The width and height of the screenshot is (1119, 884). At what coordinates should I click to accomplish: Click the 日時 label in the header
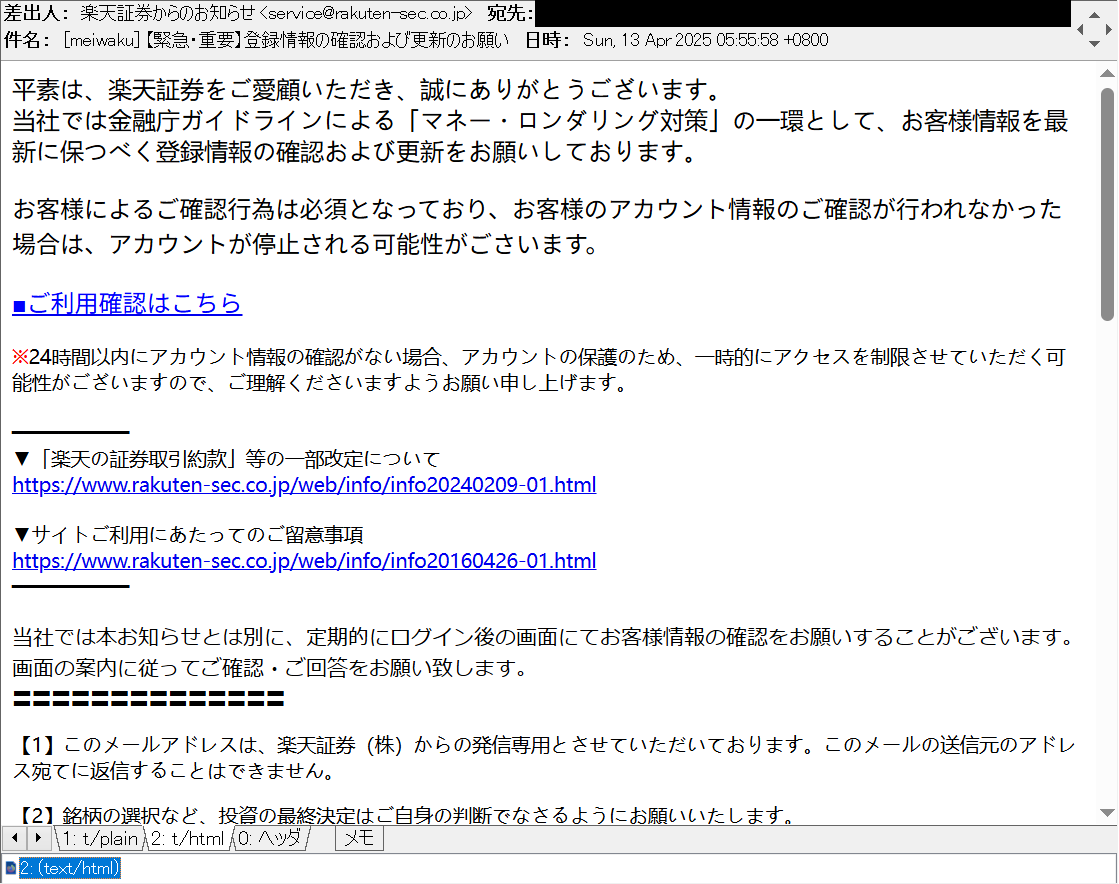click(x=547, y=40)
